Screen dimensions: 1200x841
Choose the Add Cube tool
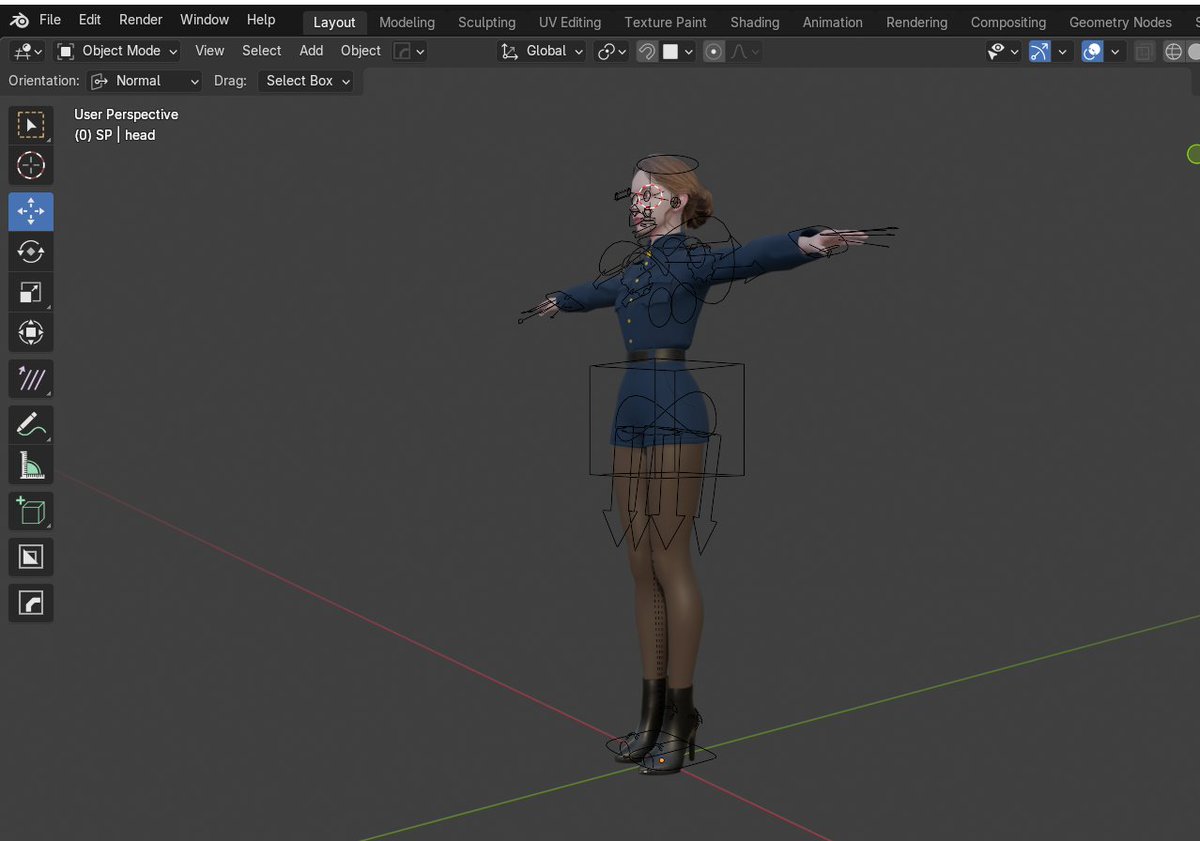31,512
